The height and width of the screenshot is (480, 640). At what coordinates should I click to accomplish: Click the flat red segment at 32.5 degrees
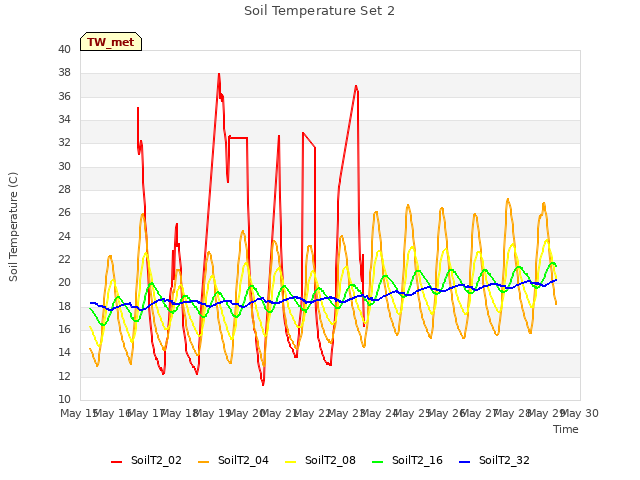[238, 138]
